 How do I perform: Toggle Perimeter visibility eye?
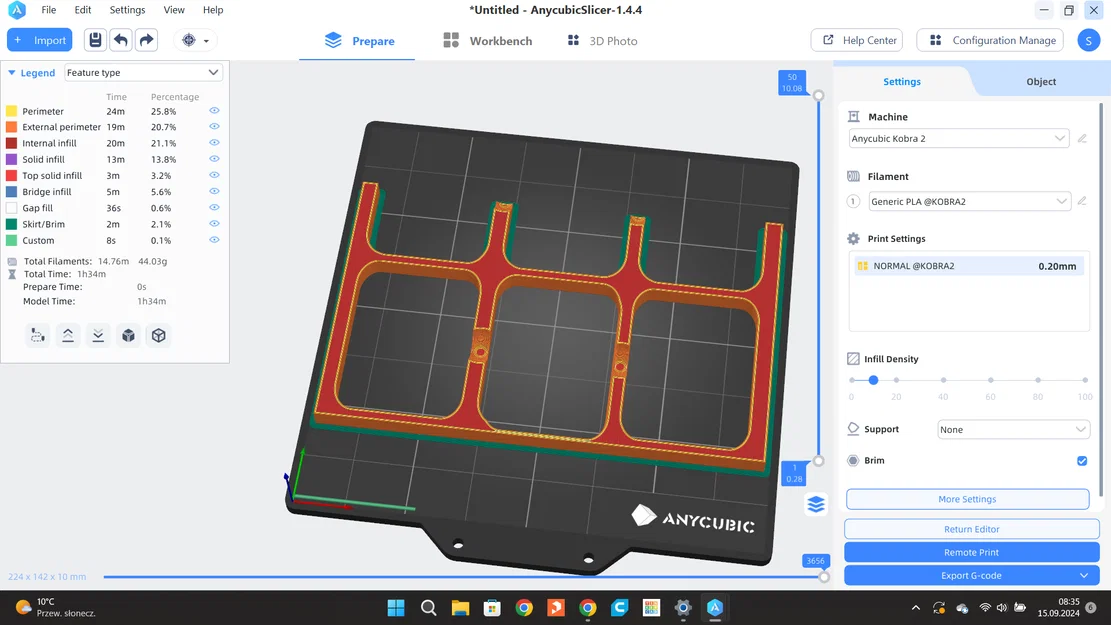214,111
